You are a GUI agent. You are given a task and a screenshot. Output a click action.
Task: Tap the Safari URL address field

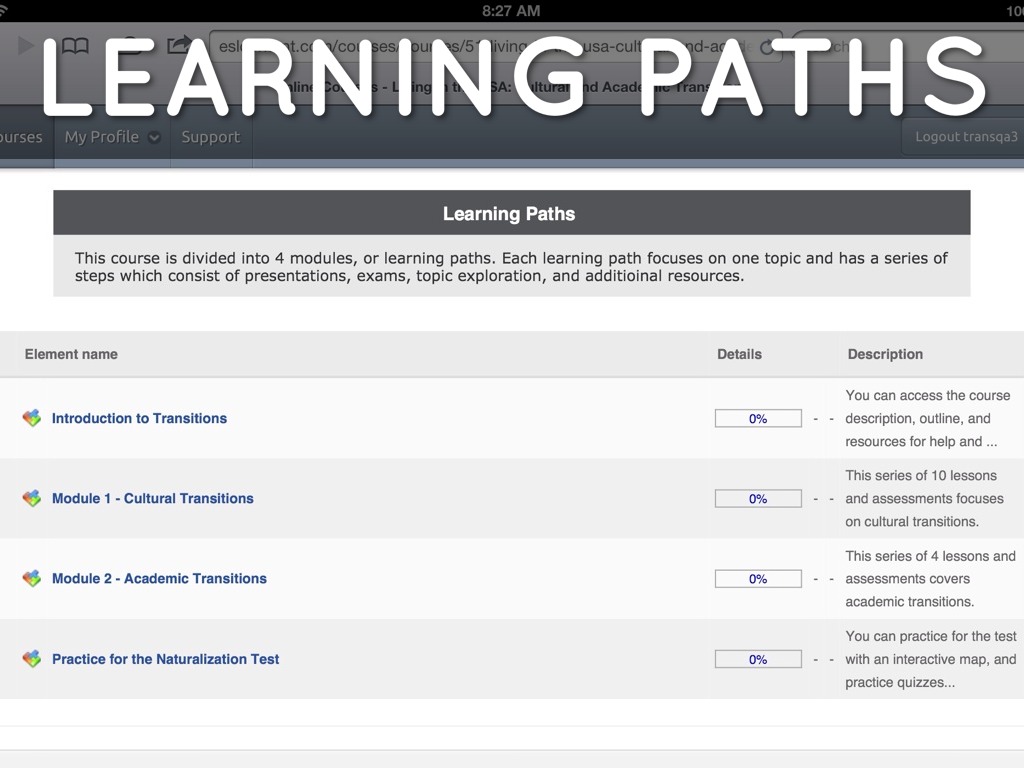click(480, 46)
